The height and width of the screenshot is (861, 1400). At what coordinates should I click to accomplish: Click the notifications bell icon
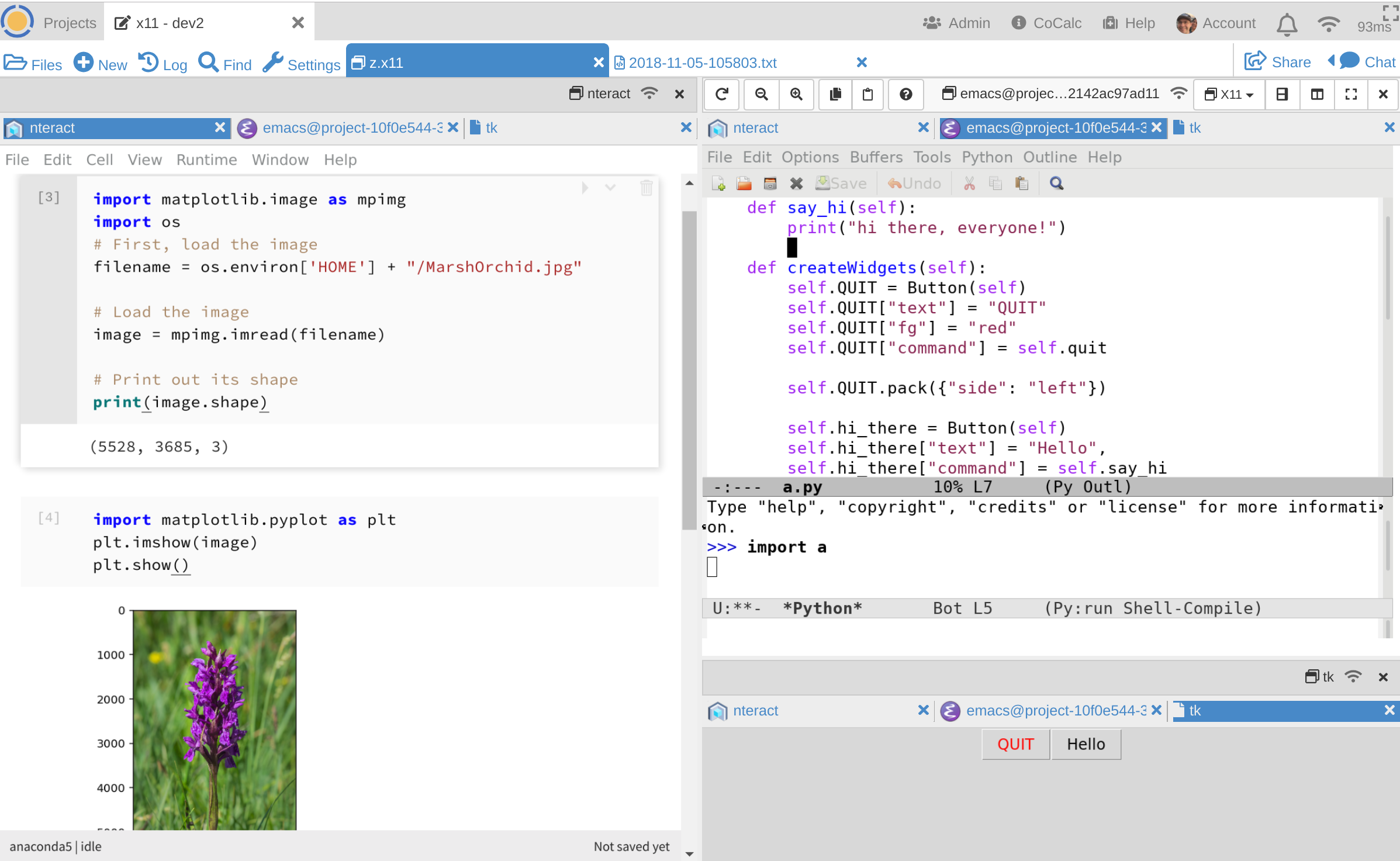(x=1287, y=24)
